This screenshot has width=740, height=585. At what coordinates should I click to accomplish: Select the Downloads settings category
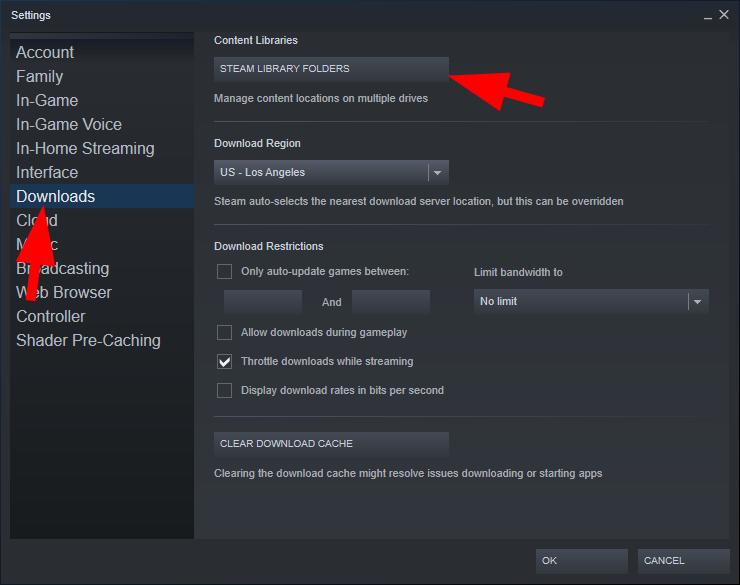pyautogui.click(x=102, y=196)
